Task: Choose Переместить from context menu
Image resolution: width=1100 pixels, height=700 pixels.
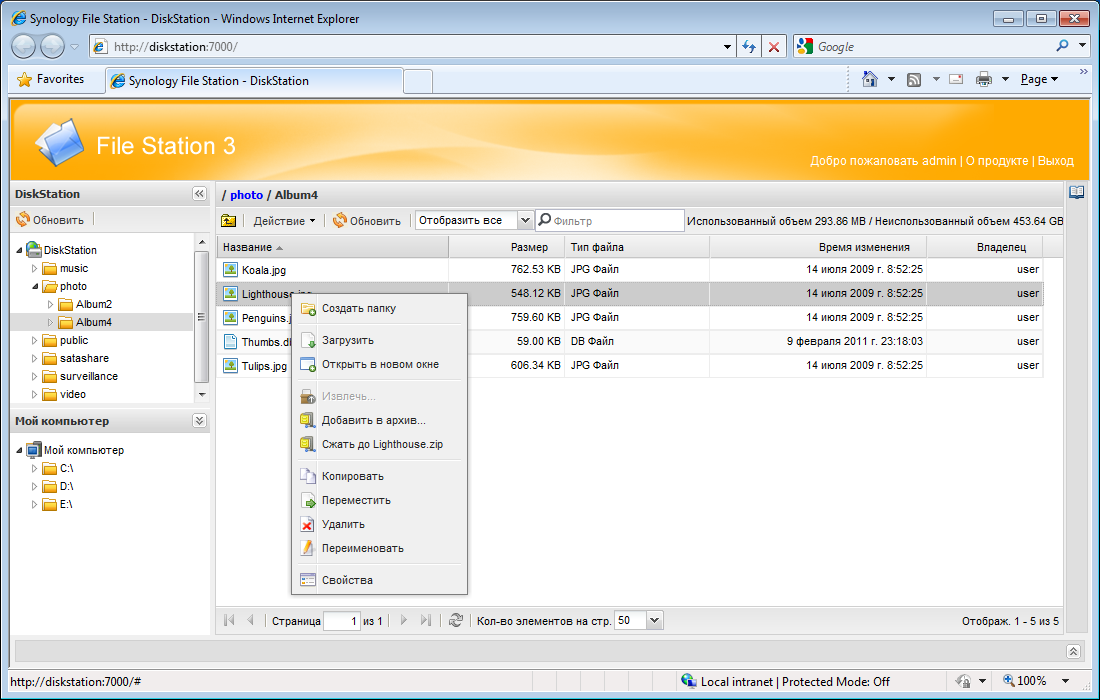Action: point(380,500)
